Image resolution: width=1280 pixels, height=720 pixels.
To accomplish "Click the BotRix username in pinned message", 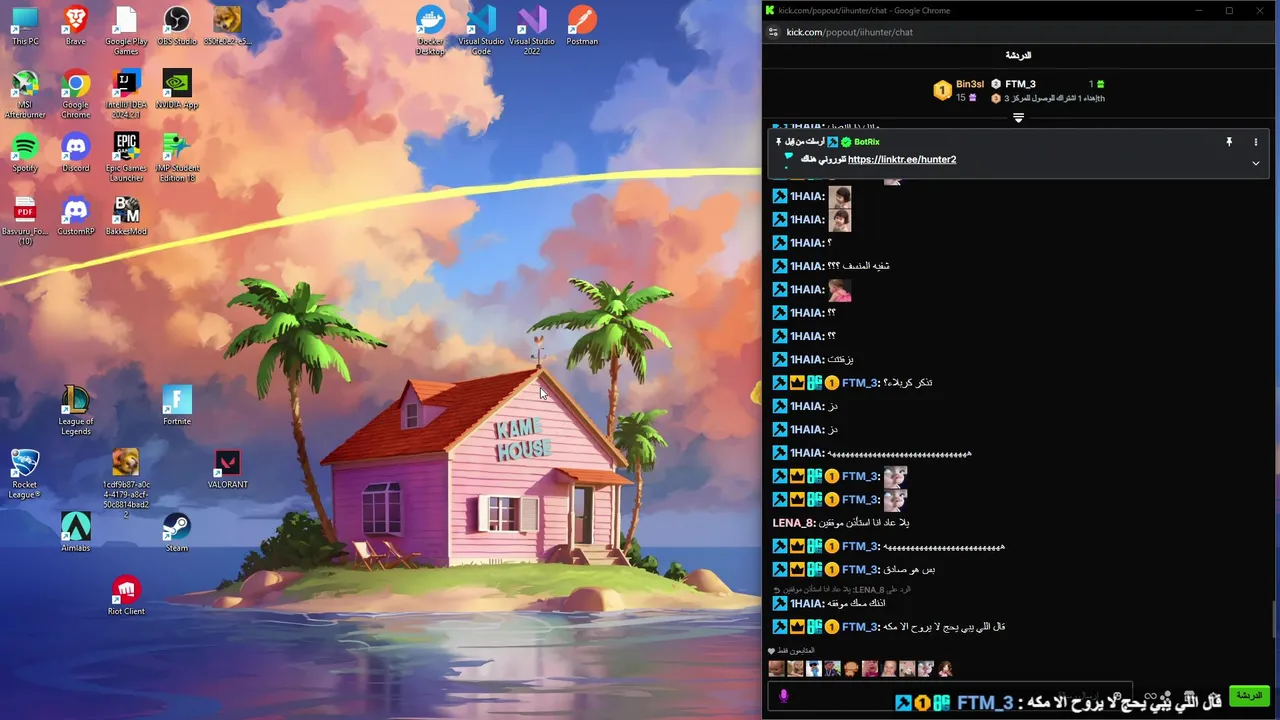I will [867, 142].
